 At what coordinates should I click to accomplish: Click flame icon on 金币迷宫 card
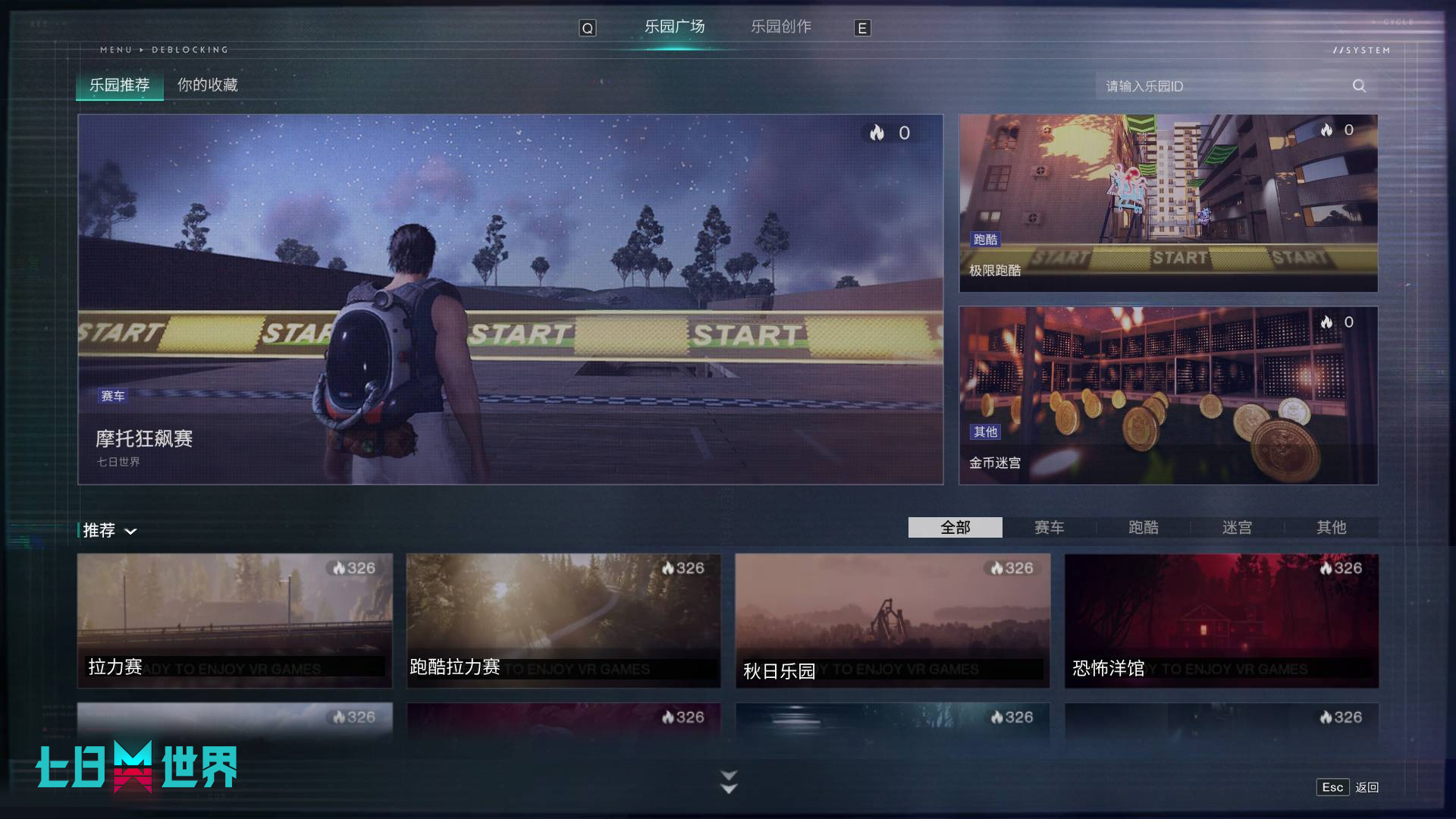coord(1326,322)
